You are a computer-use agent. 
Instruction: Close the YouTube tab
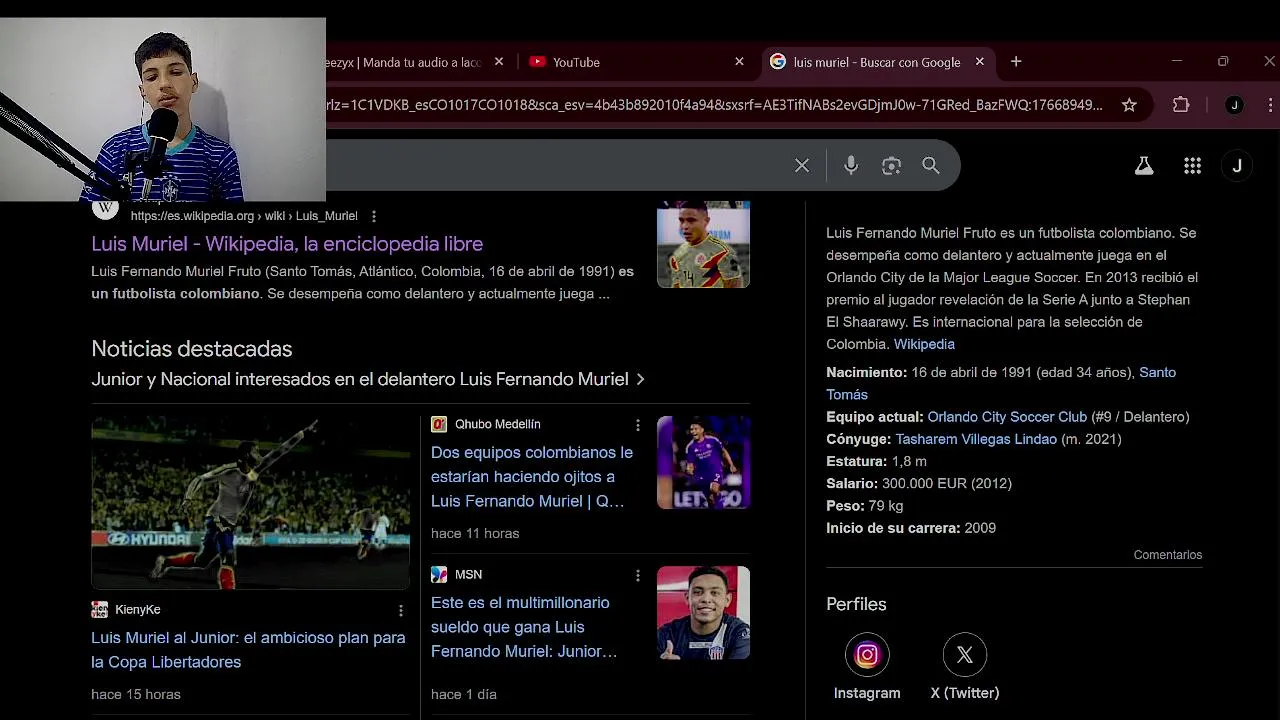pos(739,62)
